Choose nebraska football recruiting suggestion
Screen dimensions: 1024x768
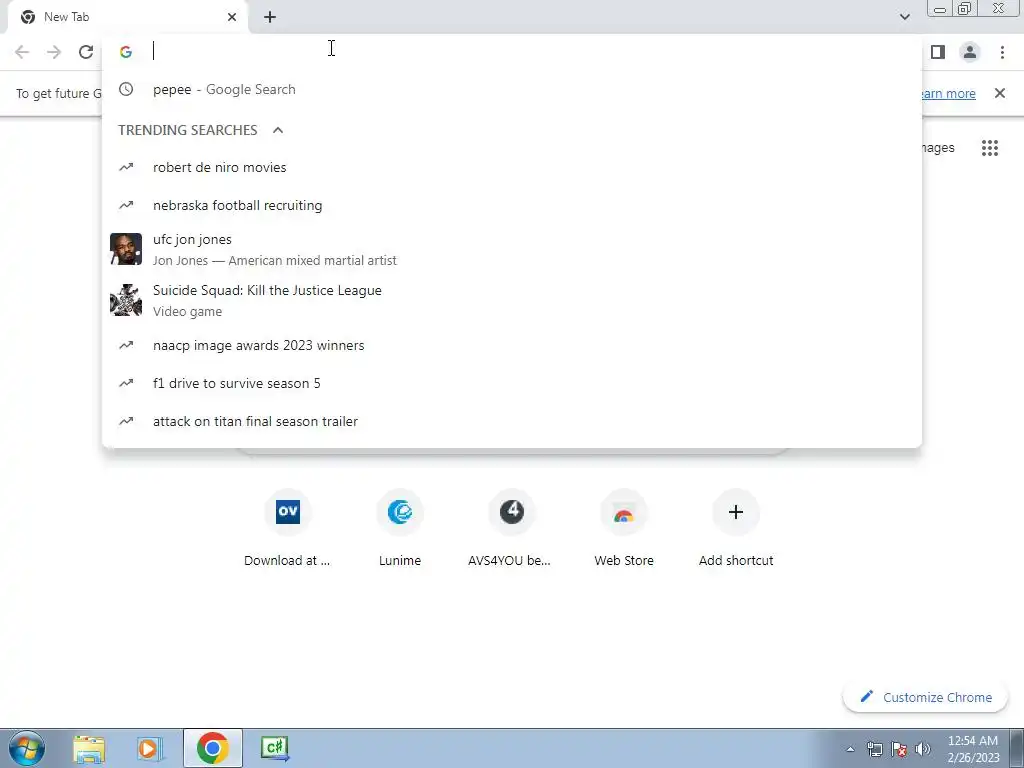pyautogui.click(x=512, y=205)
